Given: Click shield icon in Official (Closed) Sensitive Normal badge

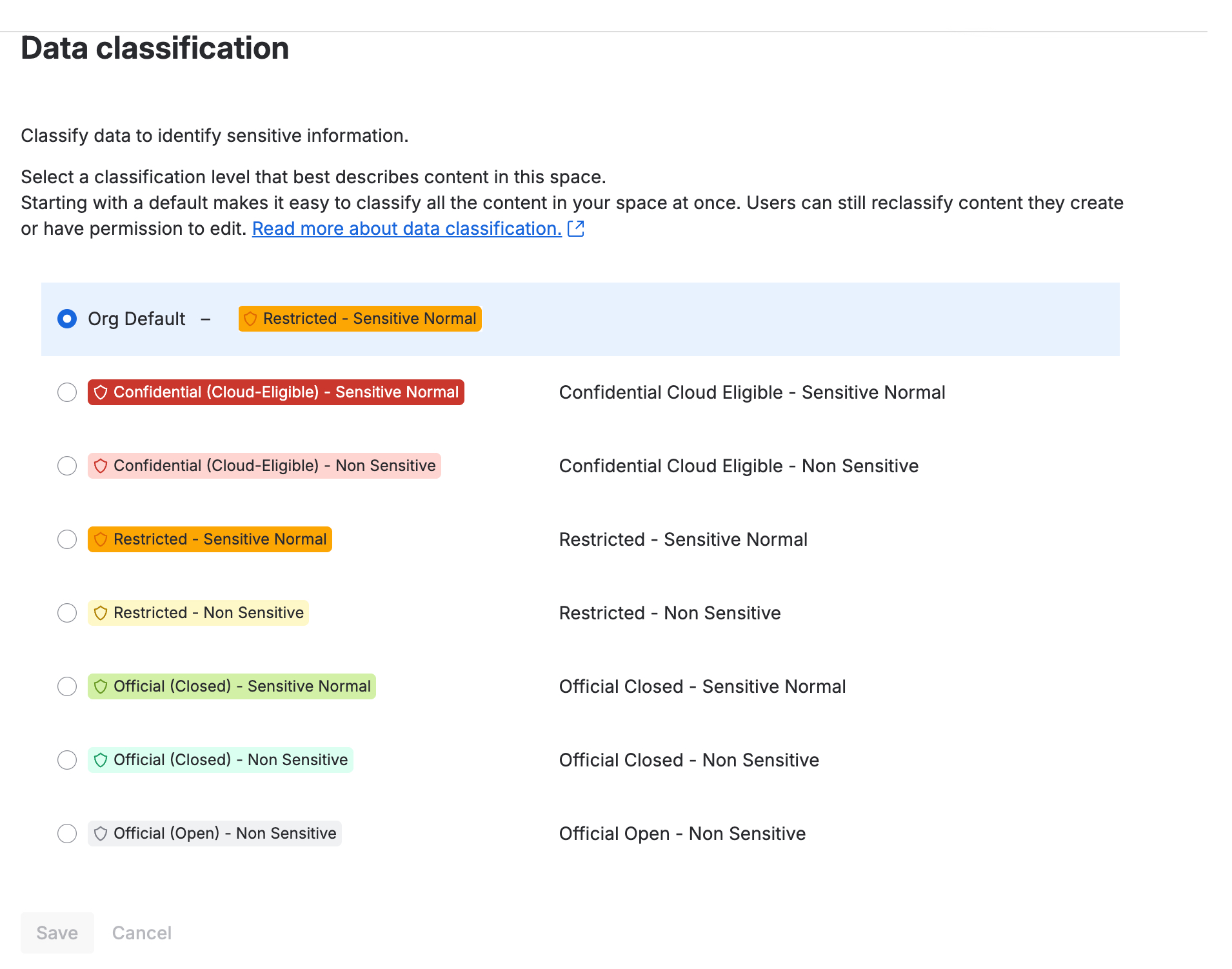Looking at the screenshot, I should [x=101, y=686].
